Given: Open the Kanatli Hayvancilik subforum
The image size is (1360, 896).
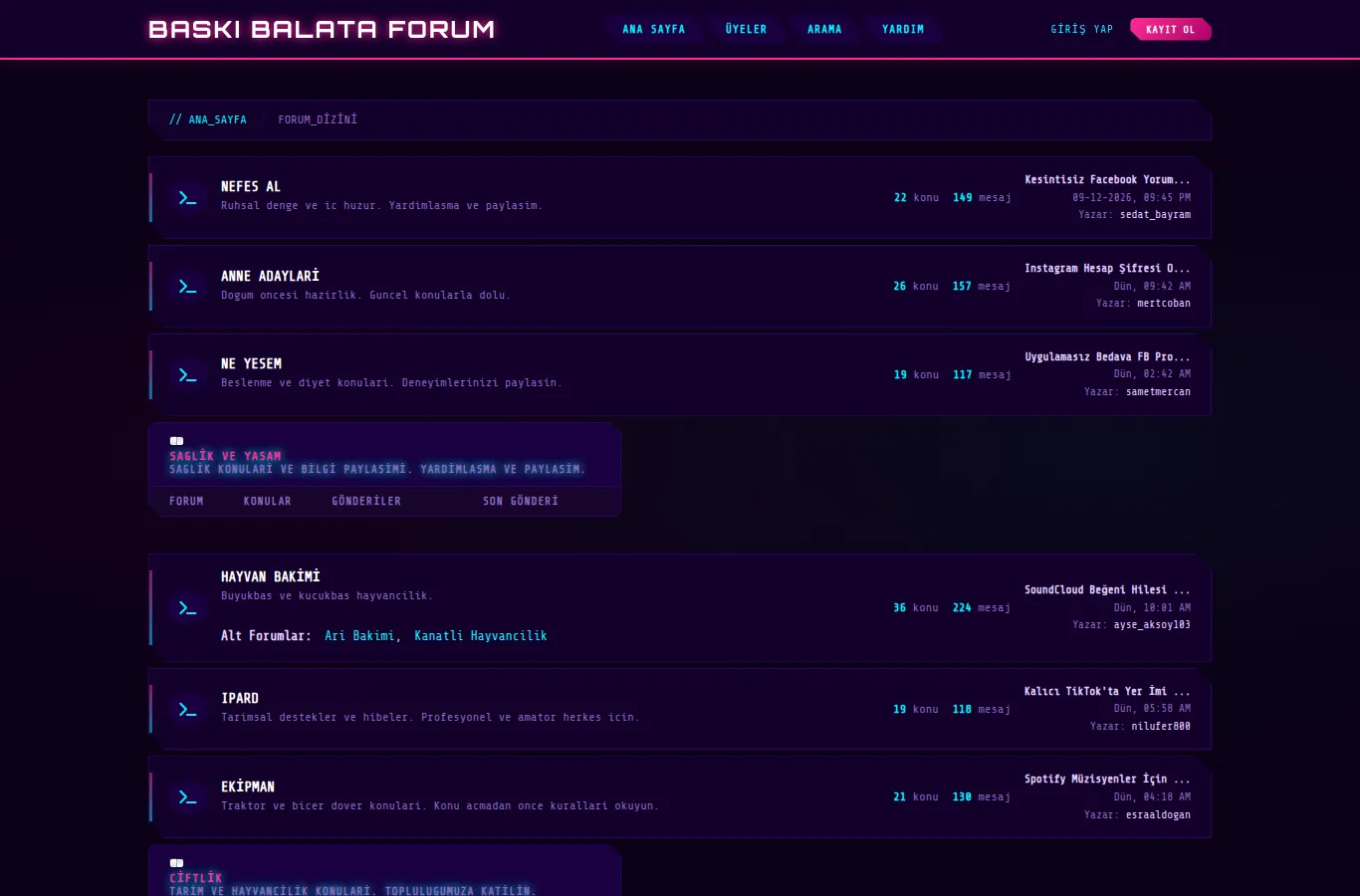Looking at the screenshot, I should (x=481, y=636).
